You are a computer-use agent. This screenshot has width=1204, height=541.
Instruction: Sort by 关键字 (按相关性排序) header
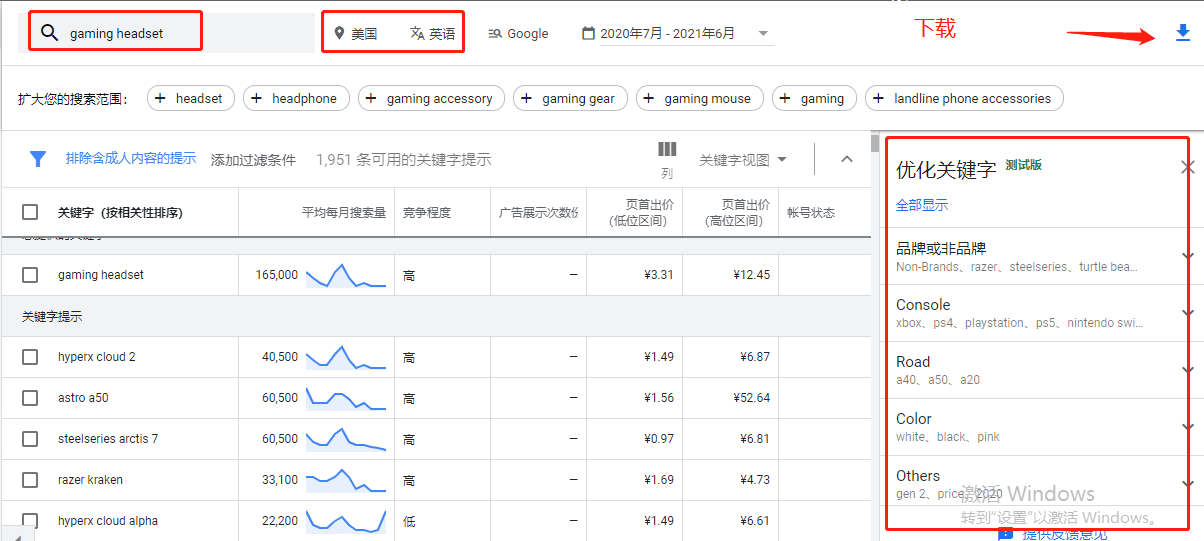coord(120,212)
